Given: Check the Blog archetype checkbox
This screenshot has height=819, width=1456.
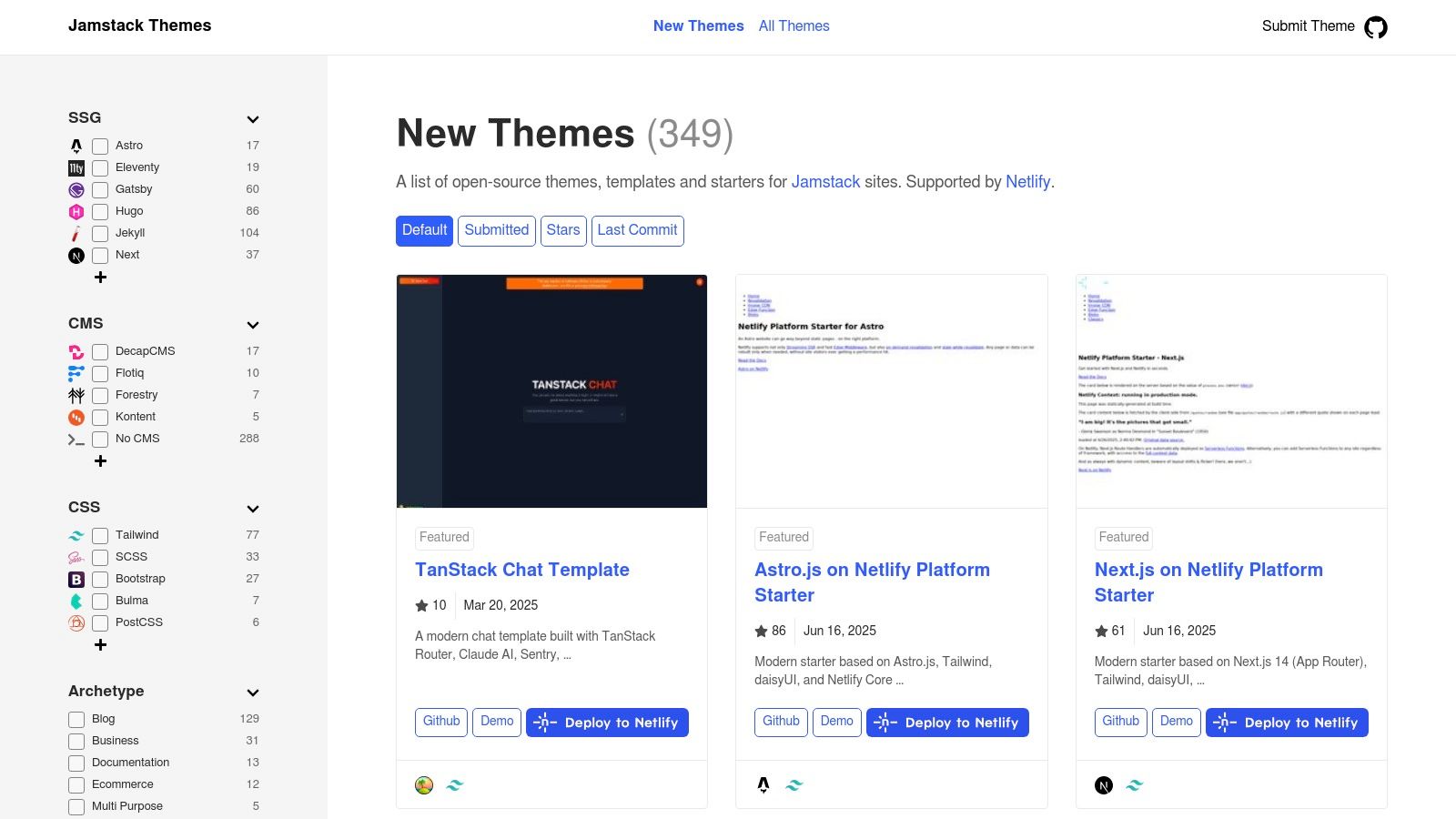Looking at the screenshot, I should [76, 719].
